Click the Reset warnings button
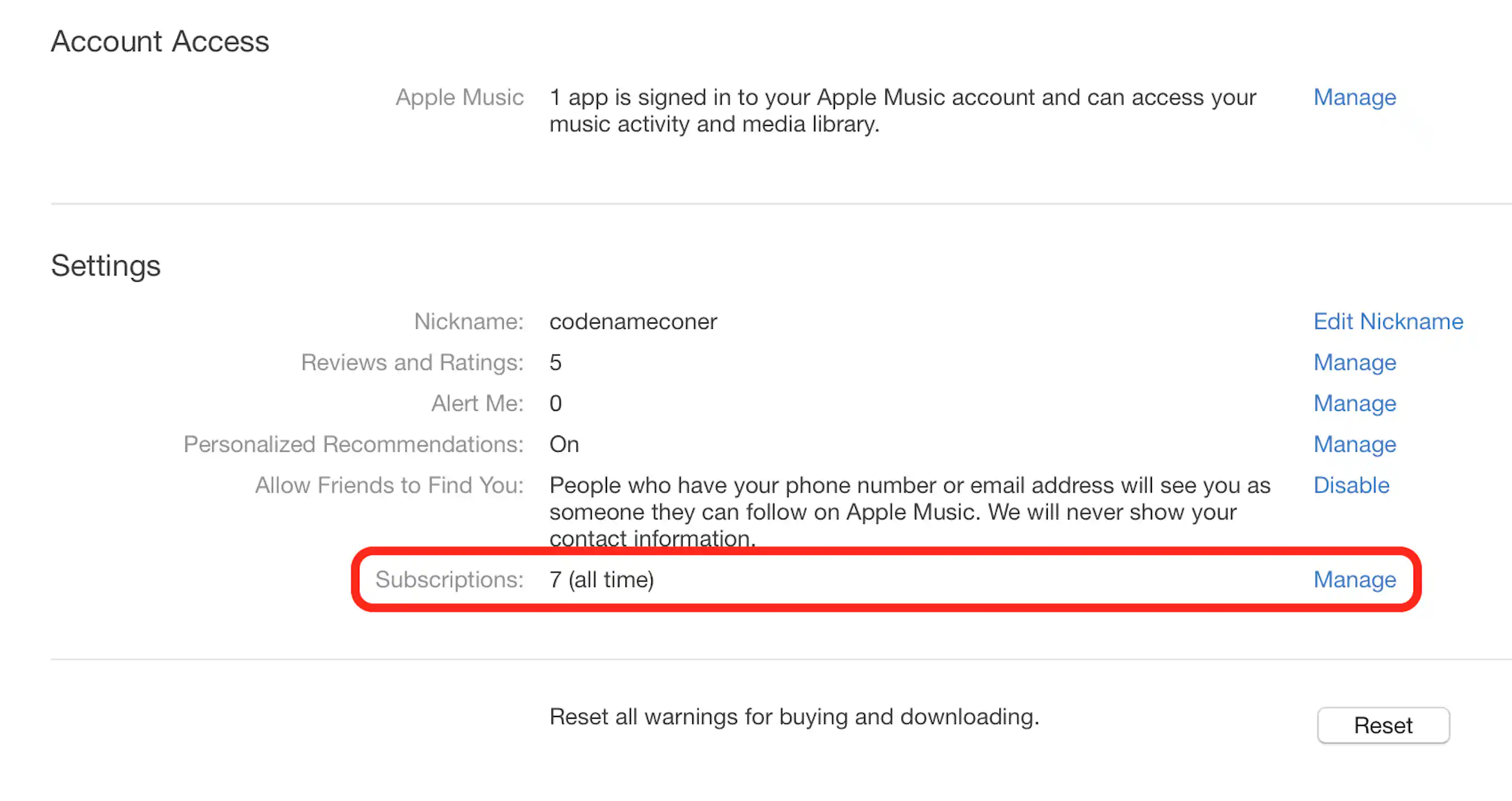Viewport: 1512px width, 801px height. 1383,725
